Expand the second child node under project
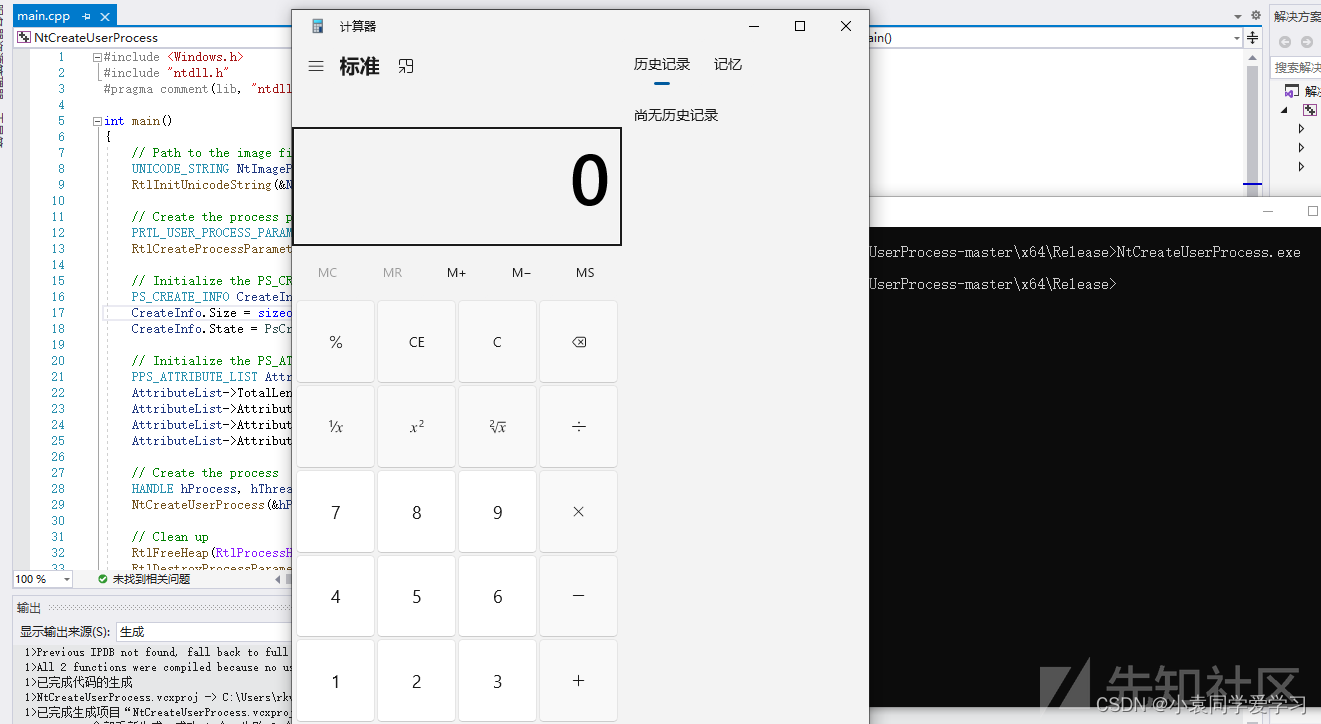The height and width of the screenshot is (724, 1321). (x=1301, y=148)
